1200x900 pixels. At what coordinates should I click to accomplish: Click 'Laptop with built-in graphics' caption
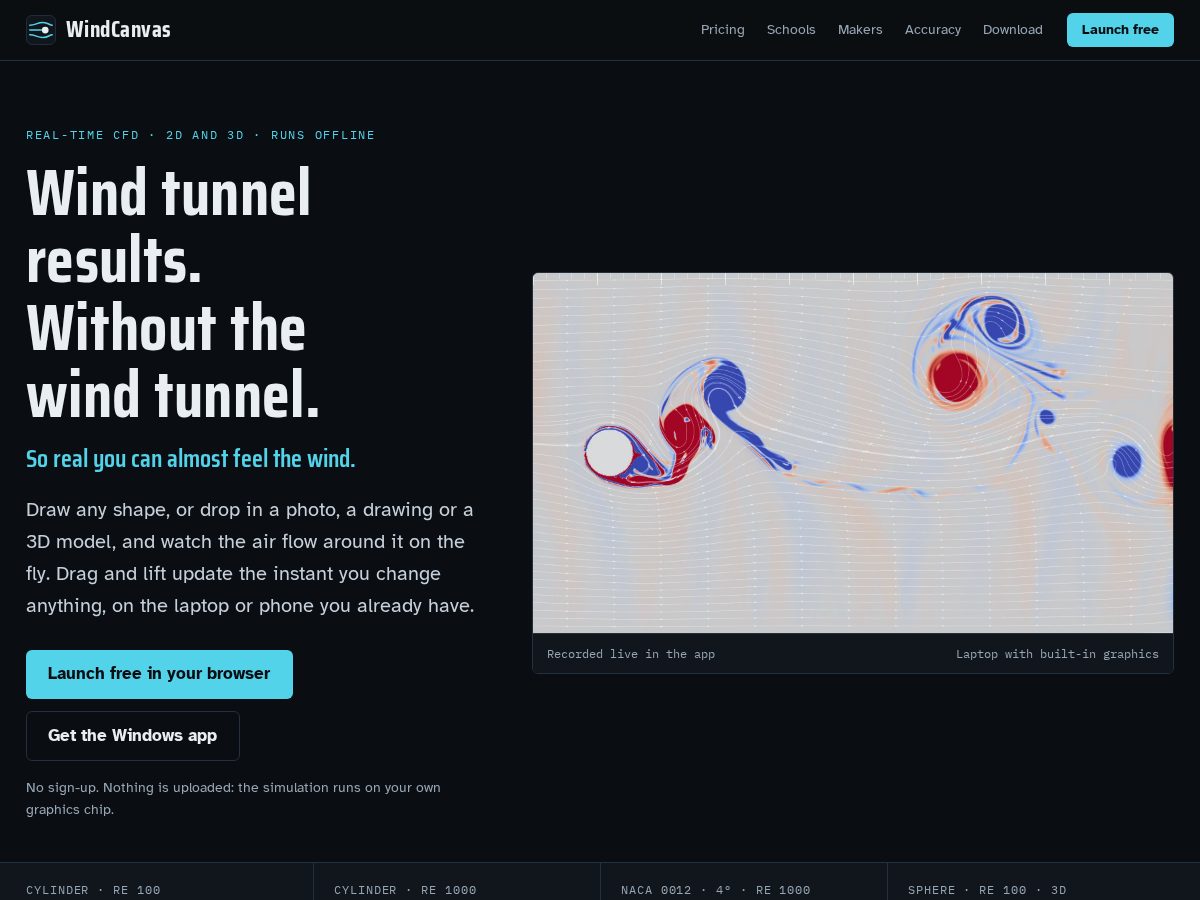pos(1057,654)
